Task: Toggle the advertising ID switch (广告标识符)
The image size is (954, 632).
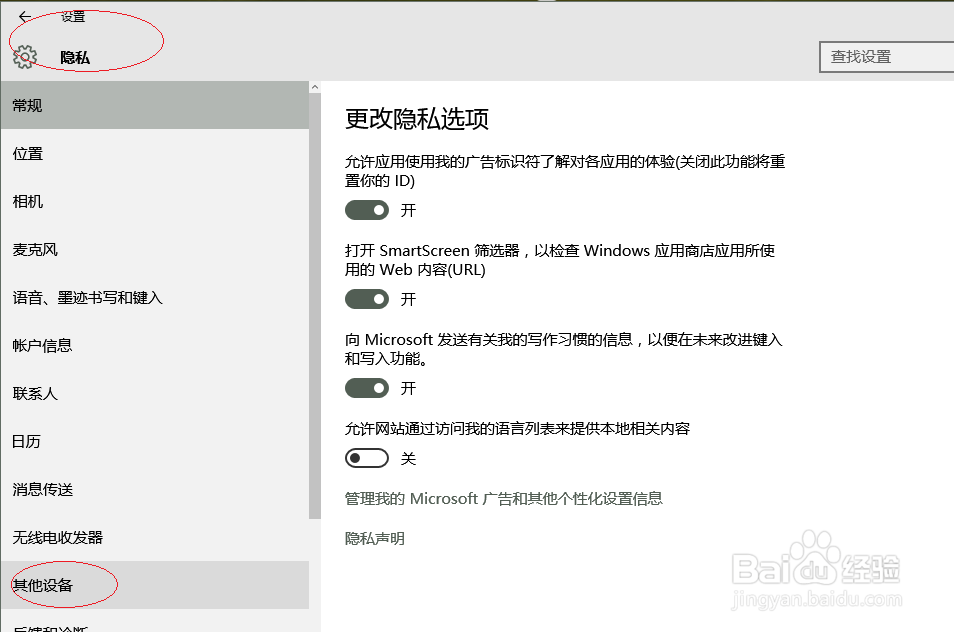Action: tap(367, 210)
